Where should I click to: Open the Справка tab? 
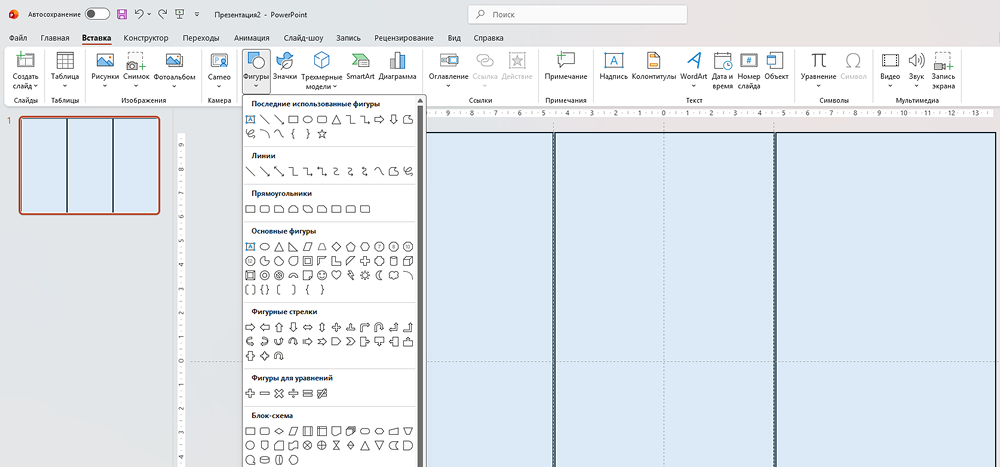(x=489, y=38)
